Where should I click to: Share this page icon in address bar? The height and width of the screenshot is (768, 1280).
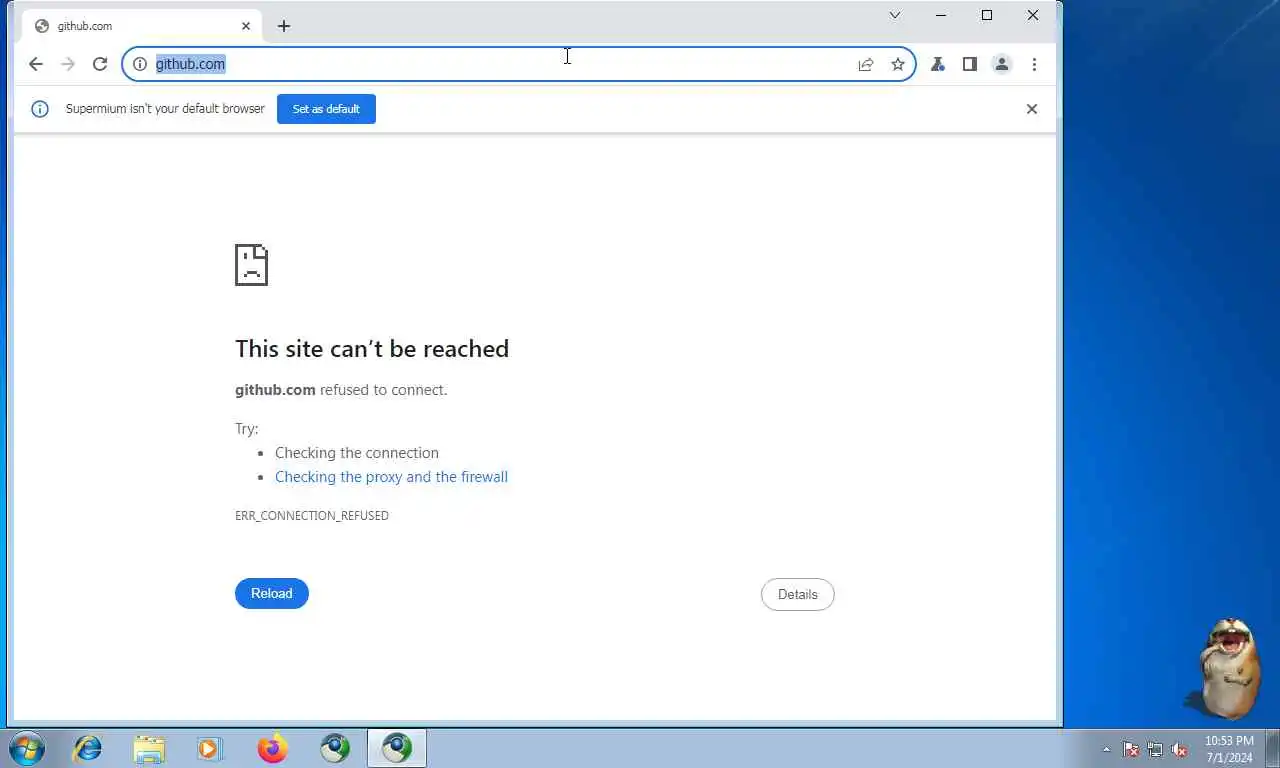[x=866, y=64]
